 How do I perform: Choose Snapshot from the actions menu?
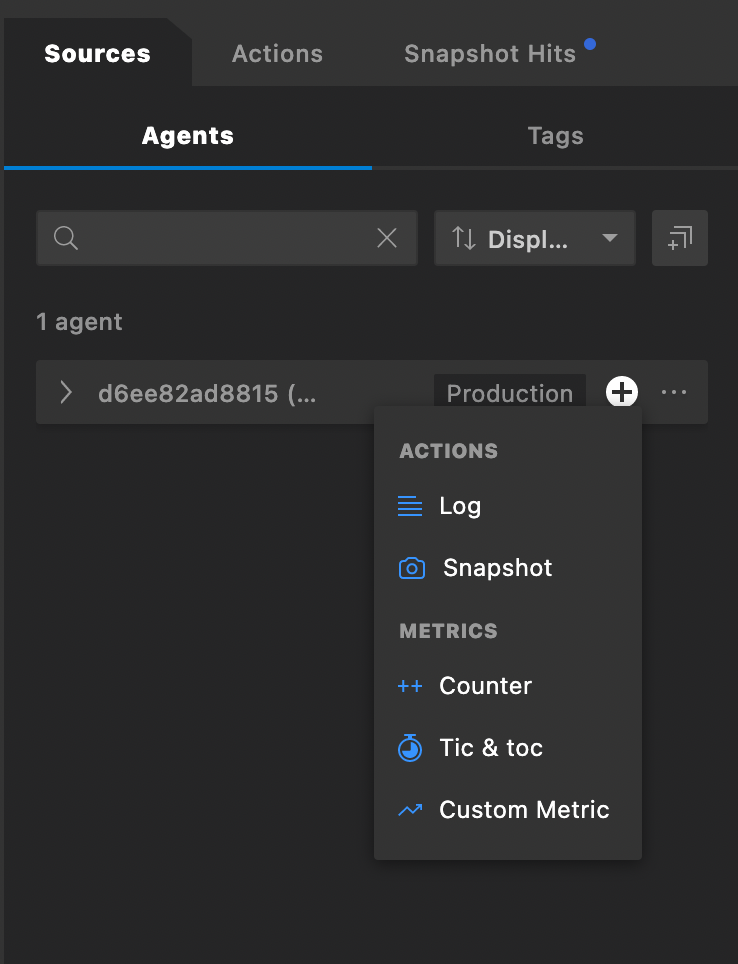[497, 568]
